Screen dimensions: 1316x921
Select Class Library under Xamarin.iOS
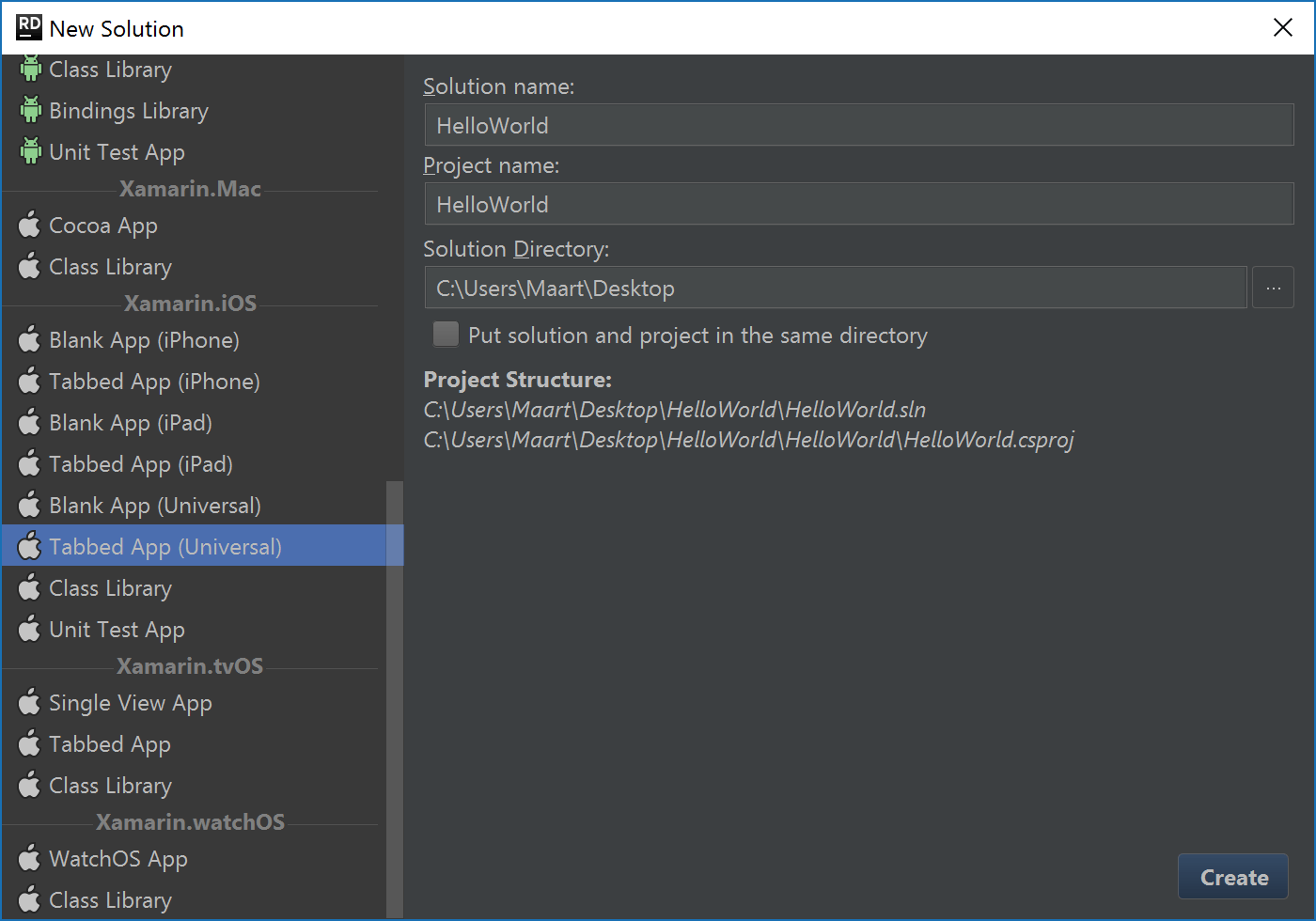(x=194, y=588)
